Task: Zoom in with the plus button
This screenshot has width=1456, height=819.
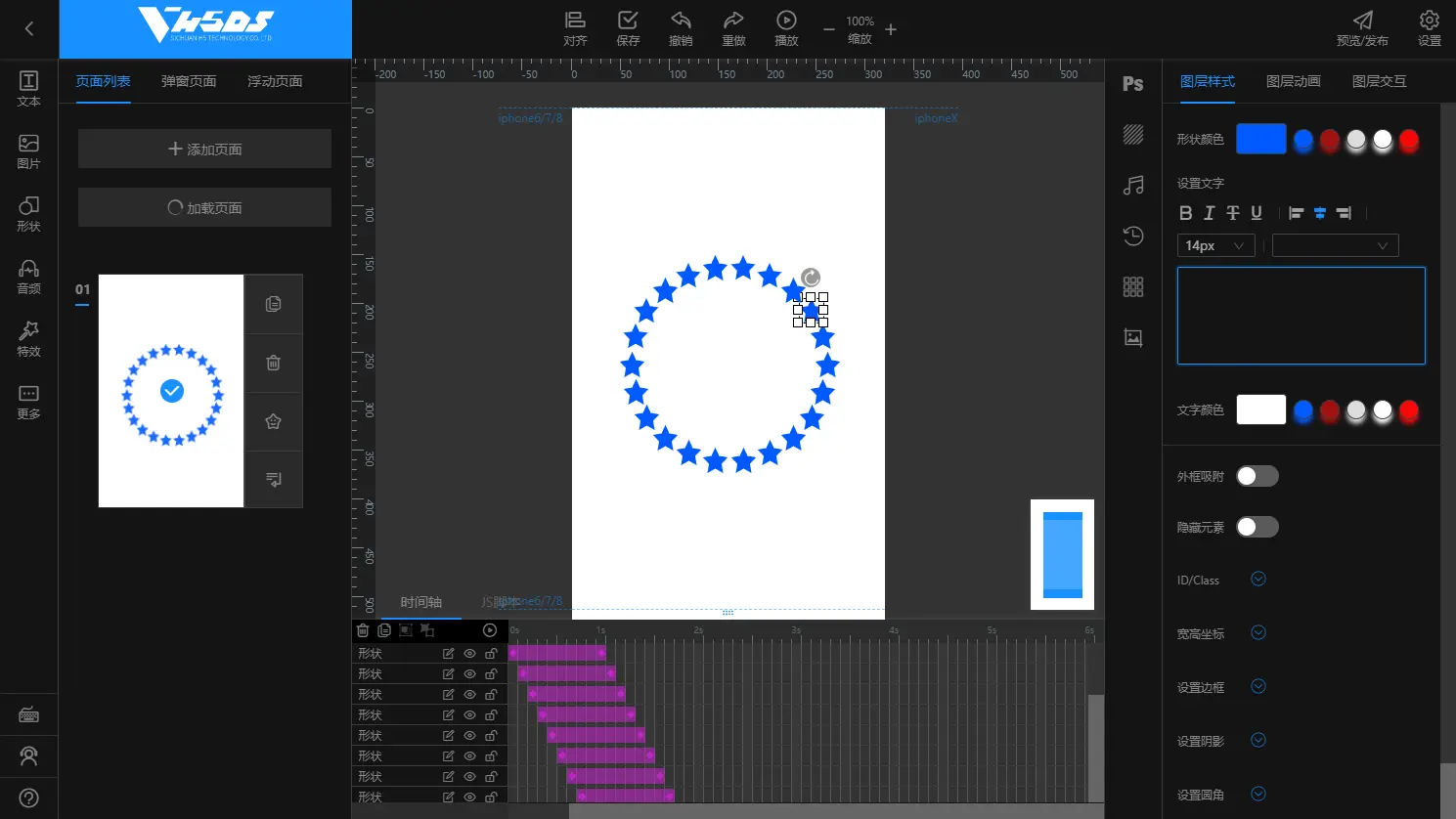Action: coord(891,30)
